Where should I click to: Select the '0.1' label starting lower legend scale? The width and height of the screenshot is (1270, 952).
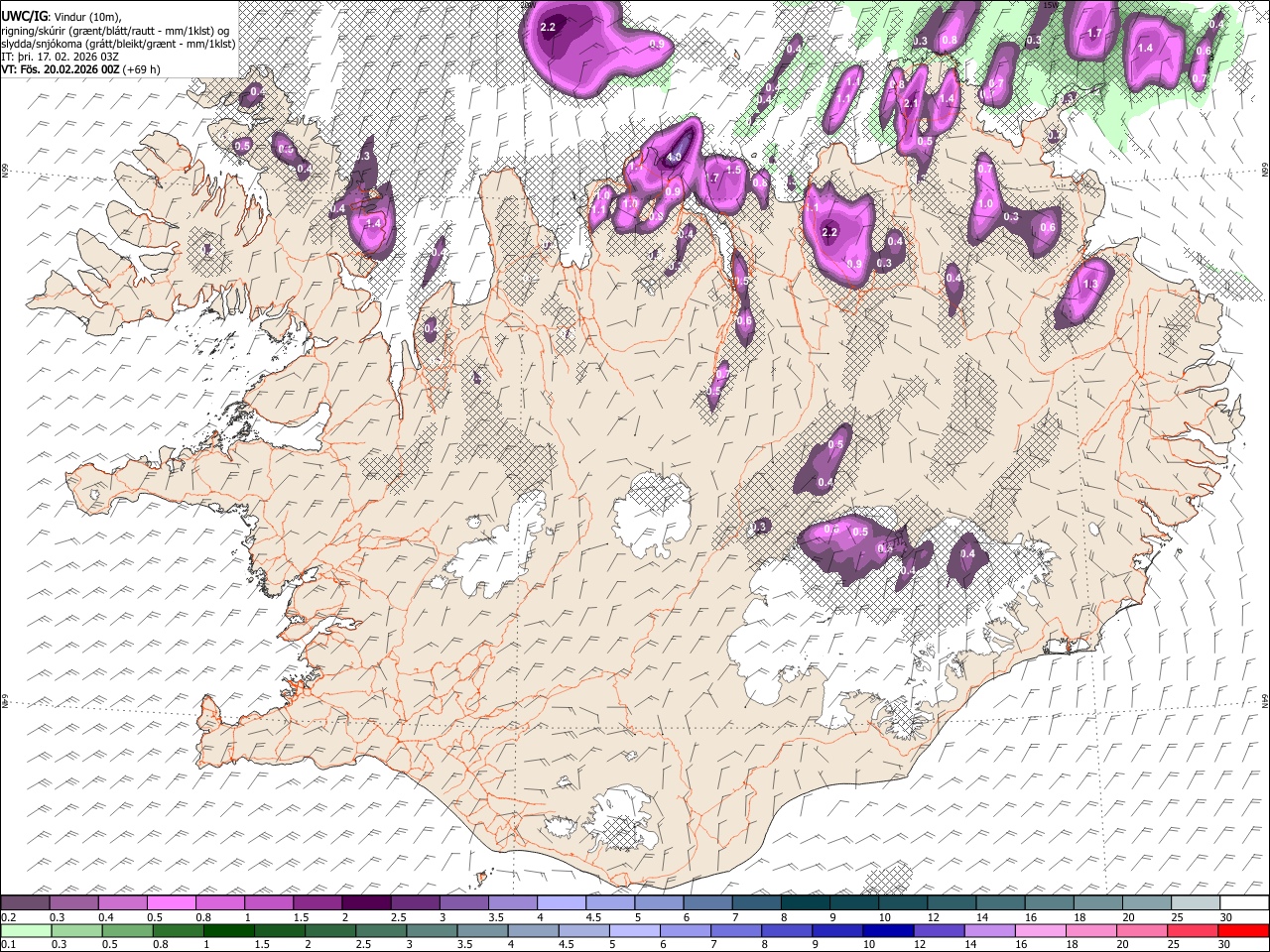tap(9, 944)
